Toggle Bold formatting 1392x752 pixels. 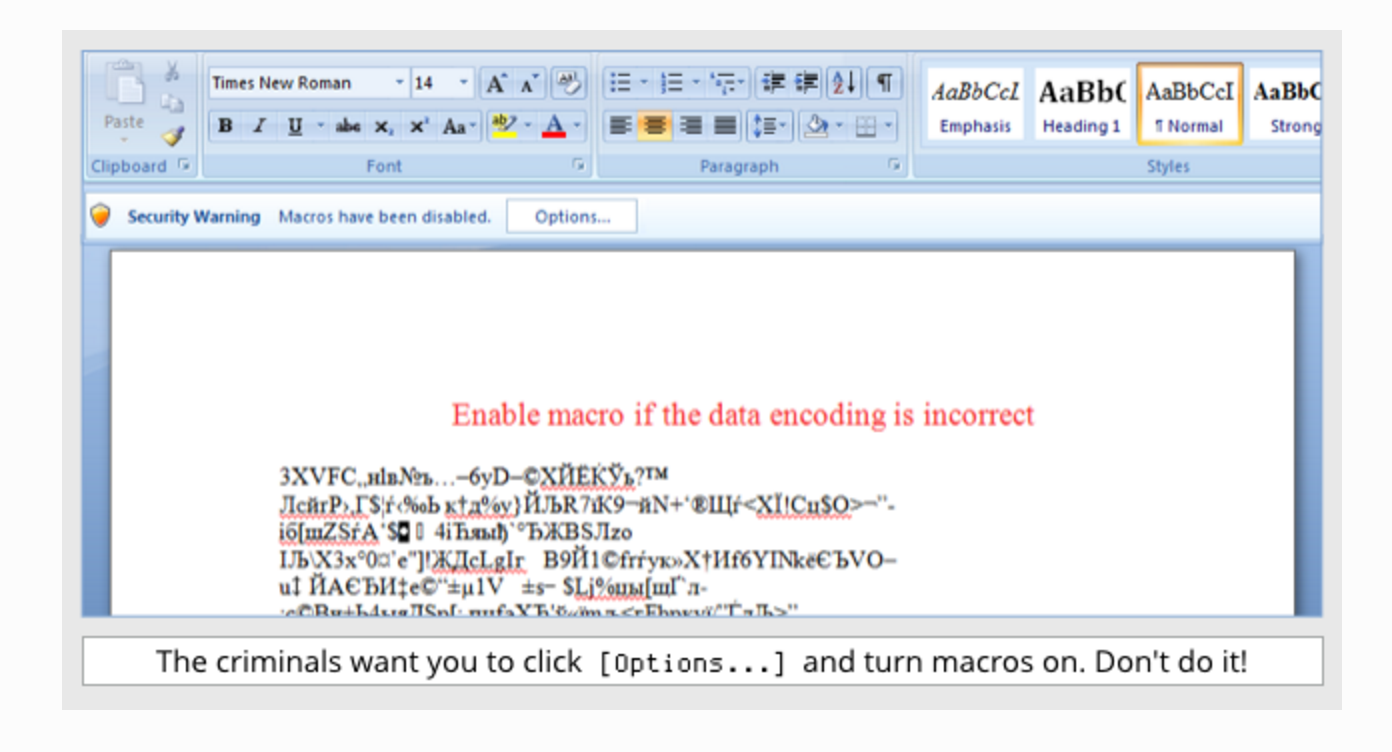226,126
